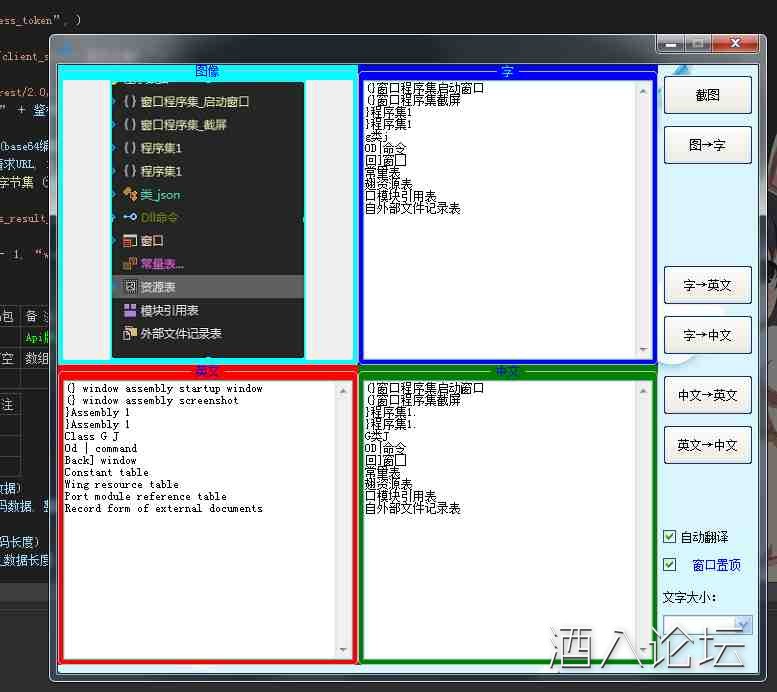The height and width of the screenshot is (692, 777).
Task: Toggle the 窗口置顶 checkbox
Action: click(670, 565)
